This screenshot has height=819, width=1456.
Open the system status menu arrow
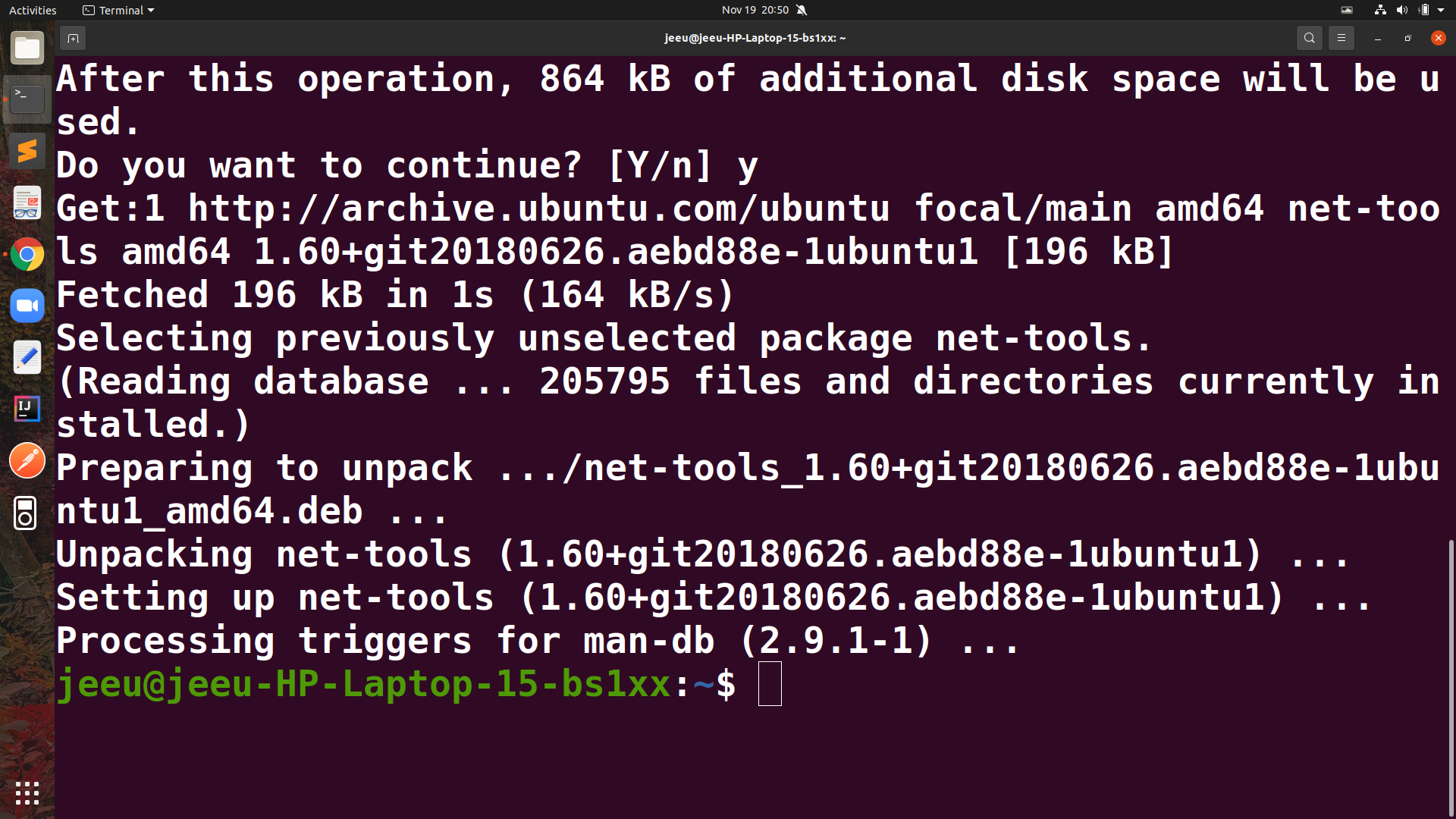coord(1441,10)
